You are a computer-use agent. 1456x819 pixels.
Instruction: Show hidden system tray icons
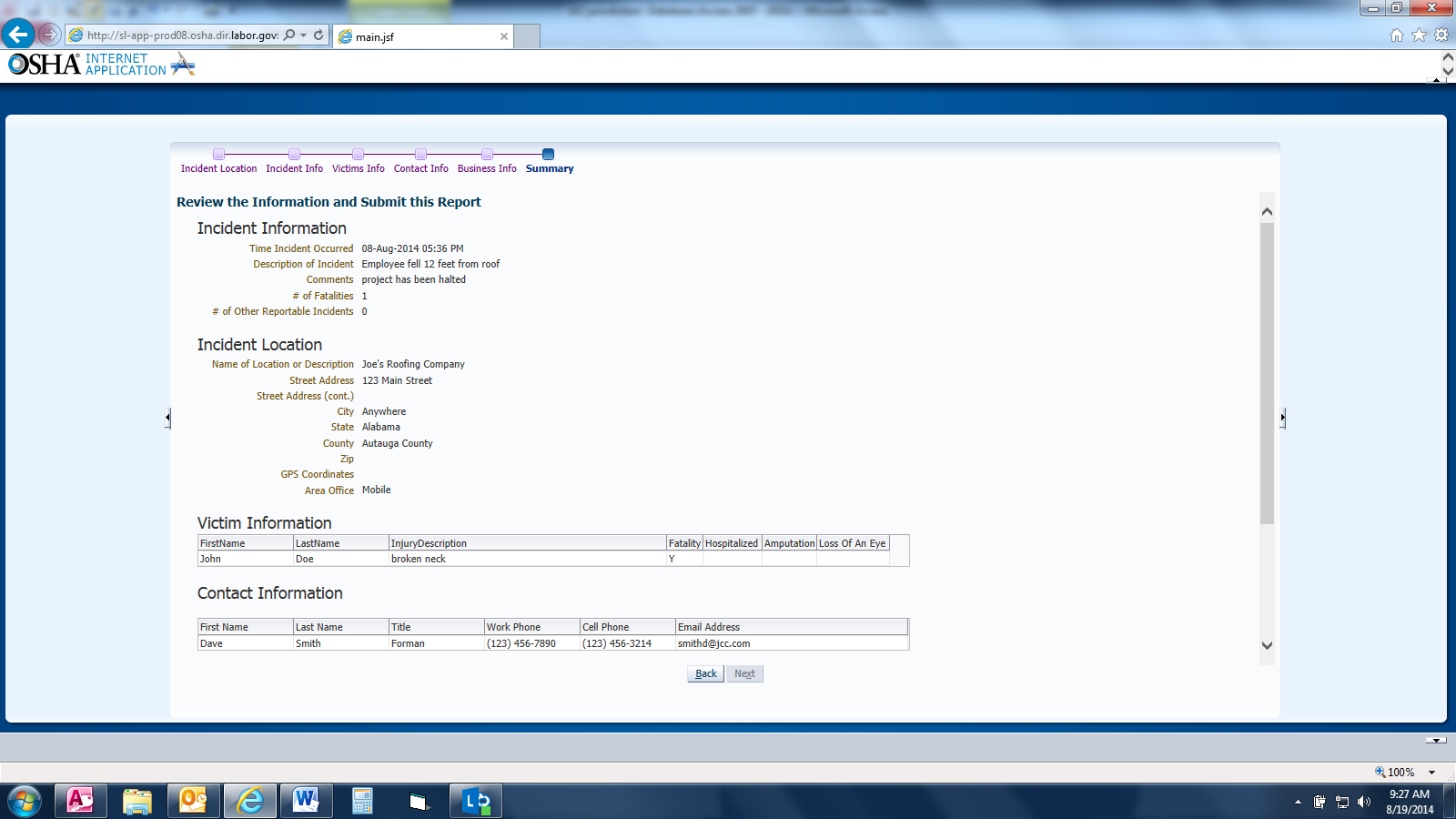(x=1298, y=802)
